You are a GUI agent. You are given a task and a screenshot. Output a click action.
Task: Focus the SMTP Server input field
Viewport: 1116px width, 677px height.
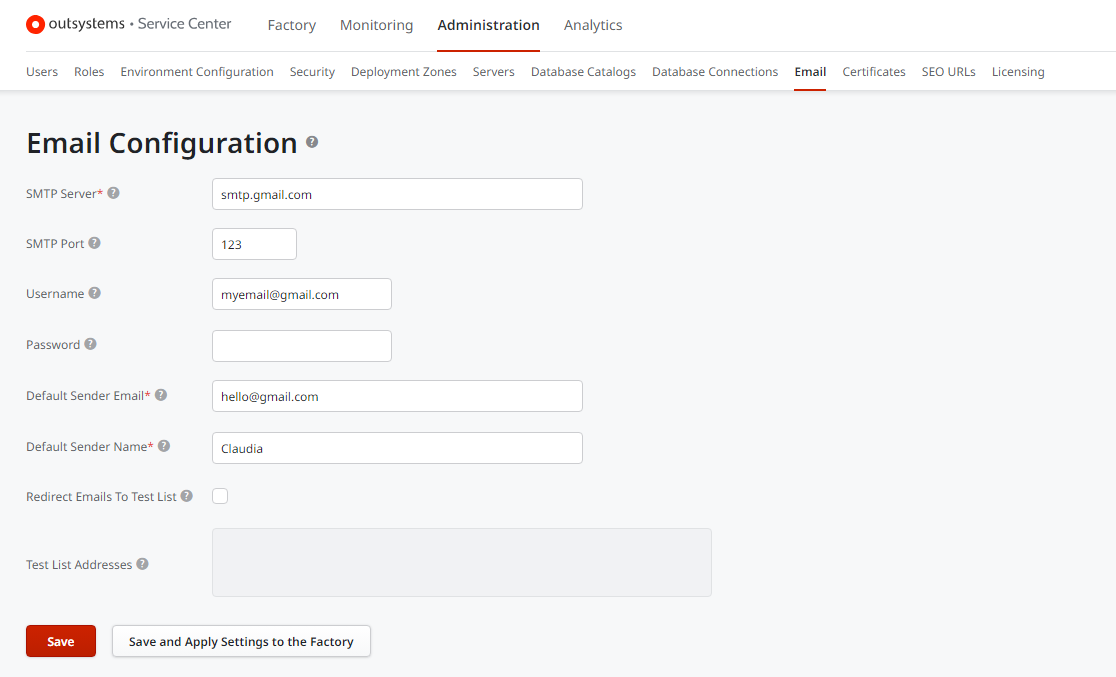pyautogui.click(x=397, y=194)
